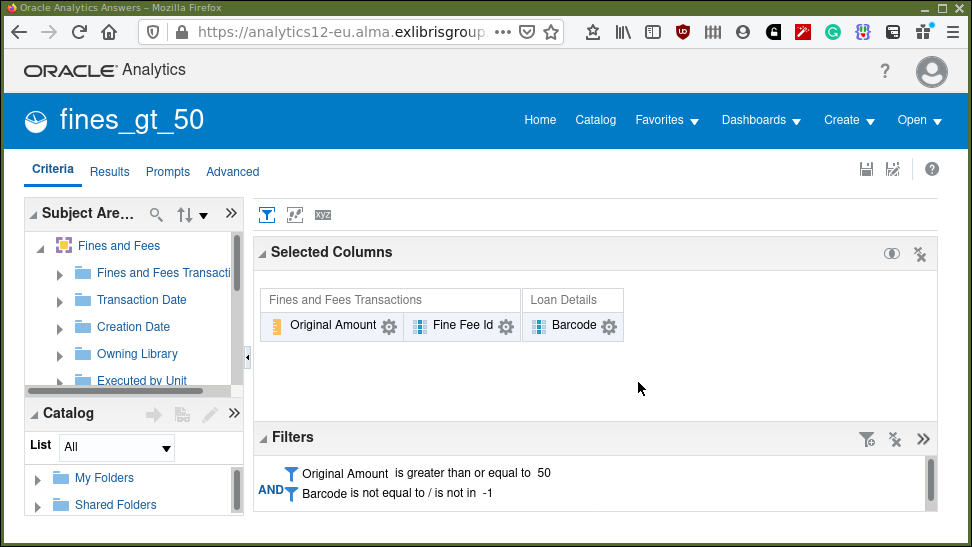Viewport: 972px width, 547px height.
Task: Click the Filters pane vertical scrollbar
Action: click(931, 480)
